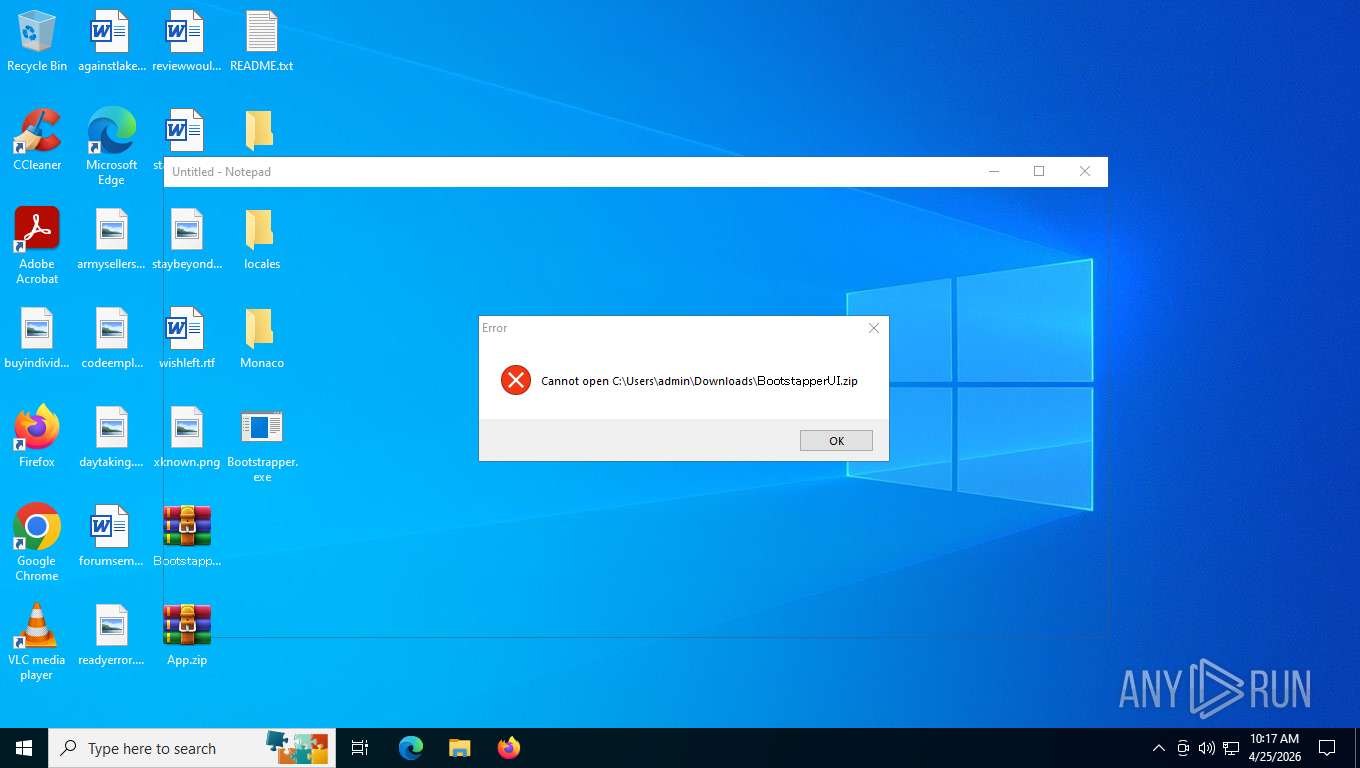
Task: Maximize the Untitled - Notepad window
Action: click(x=1039, y=171)
